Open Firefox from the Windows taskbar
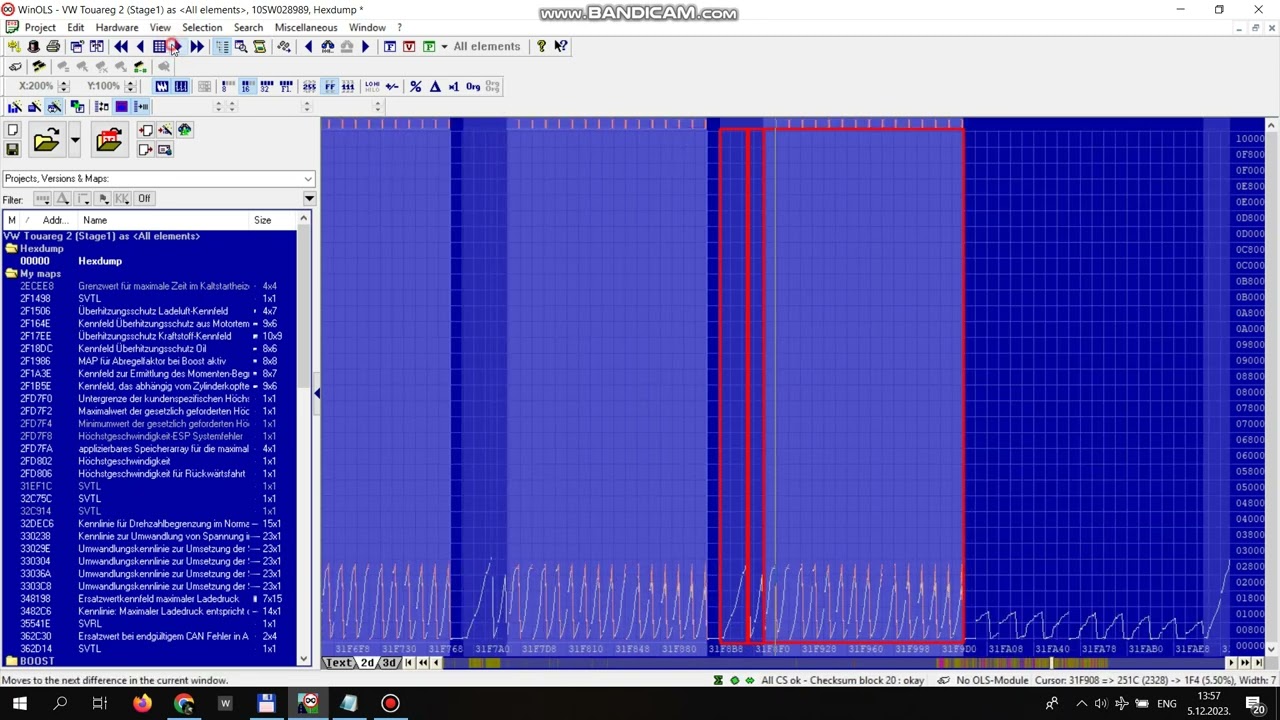This screenshot has height=720, width=1280. (x=143, y=704)
